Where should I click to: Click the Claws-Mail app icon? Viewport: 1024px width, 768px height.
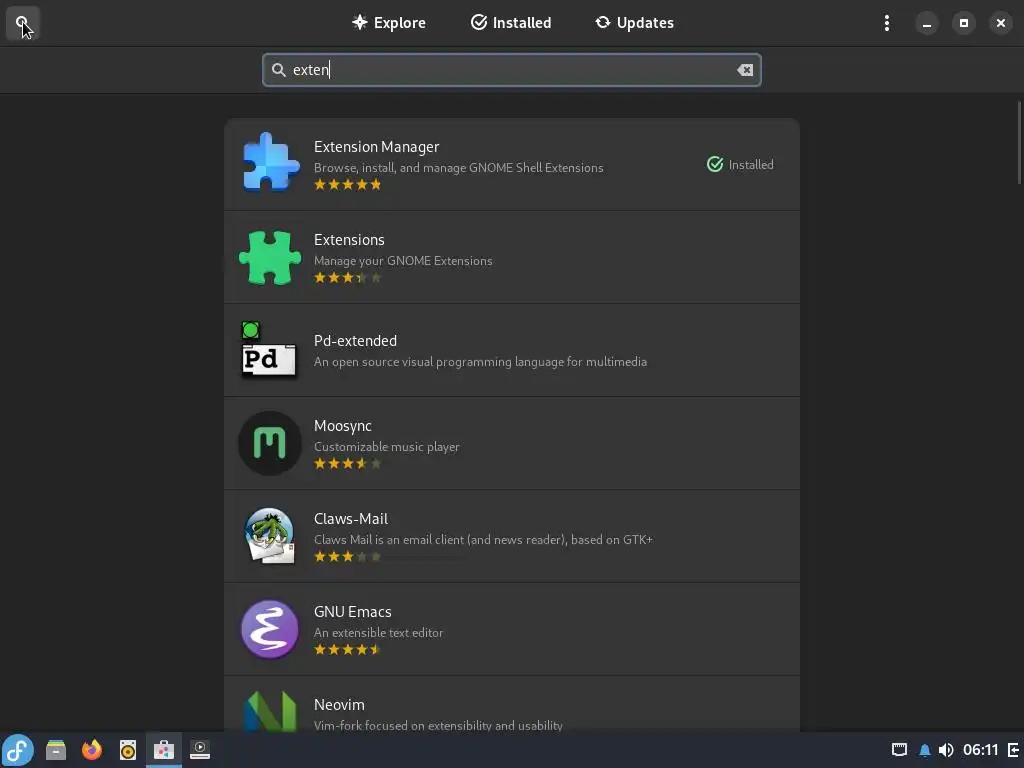[x=270, y=536]
